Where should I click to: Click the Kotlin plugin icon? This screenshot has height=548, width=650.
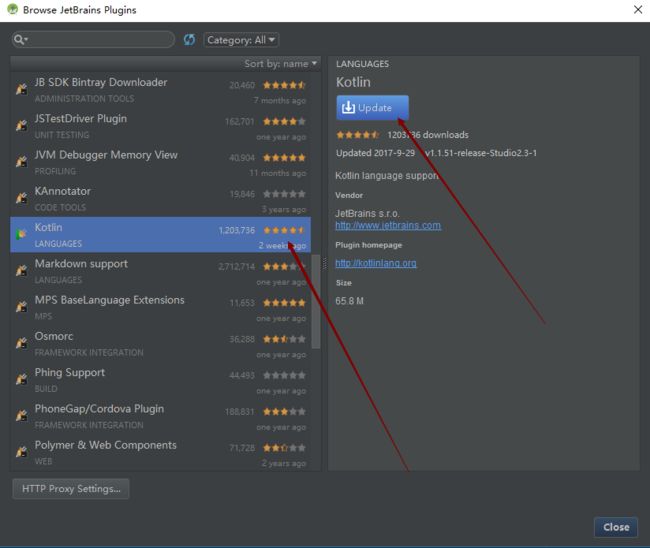(x=21, y=235)
